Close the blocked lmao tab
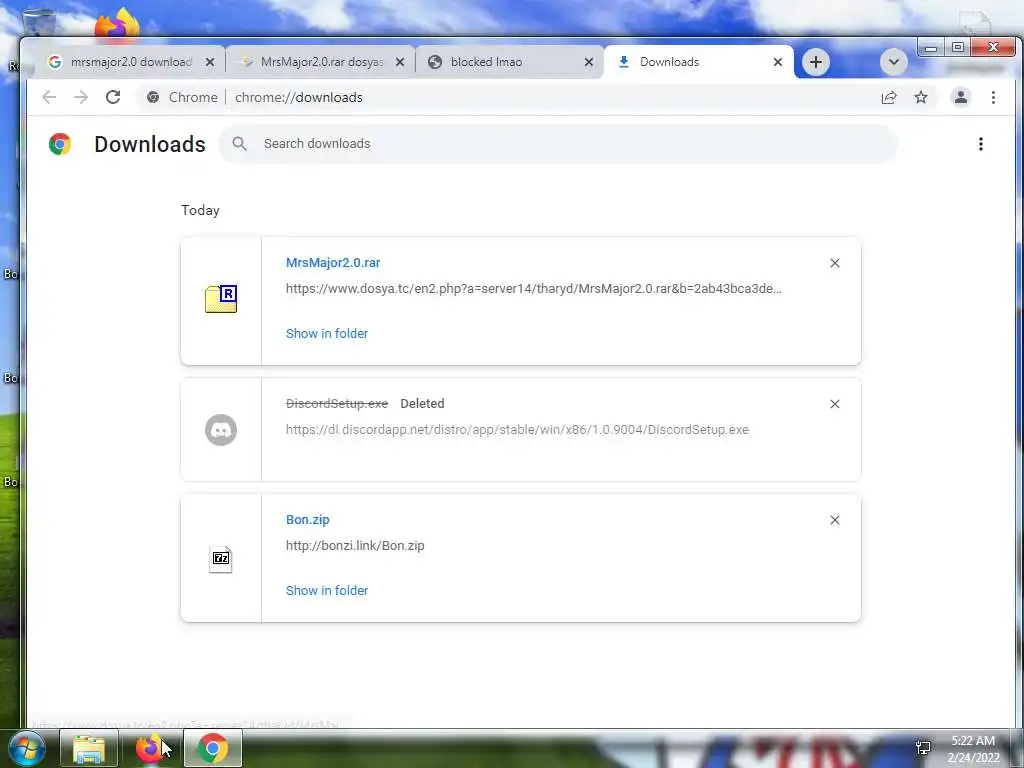This screenshot has width=1024, height=768. [x=589, y=62]
